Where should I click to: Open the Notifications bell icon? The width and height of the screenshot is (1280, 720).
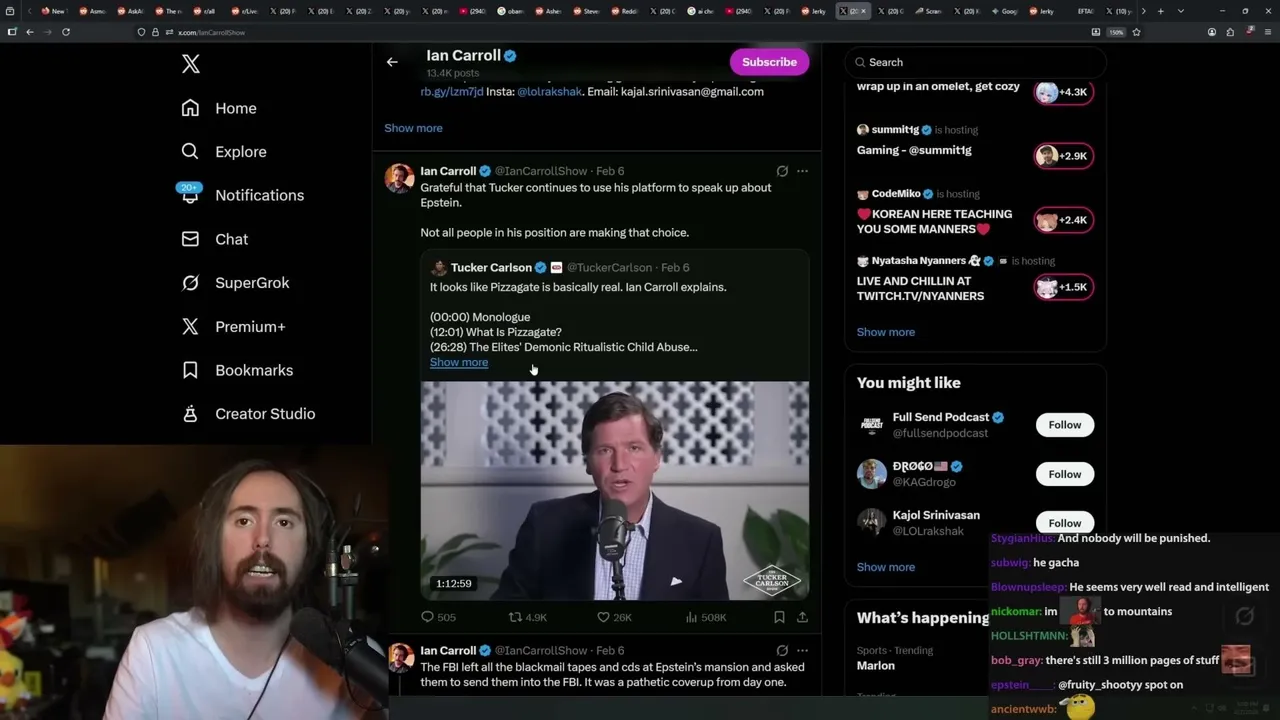(x=190, y=195)
